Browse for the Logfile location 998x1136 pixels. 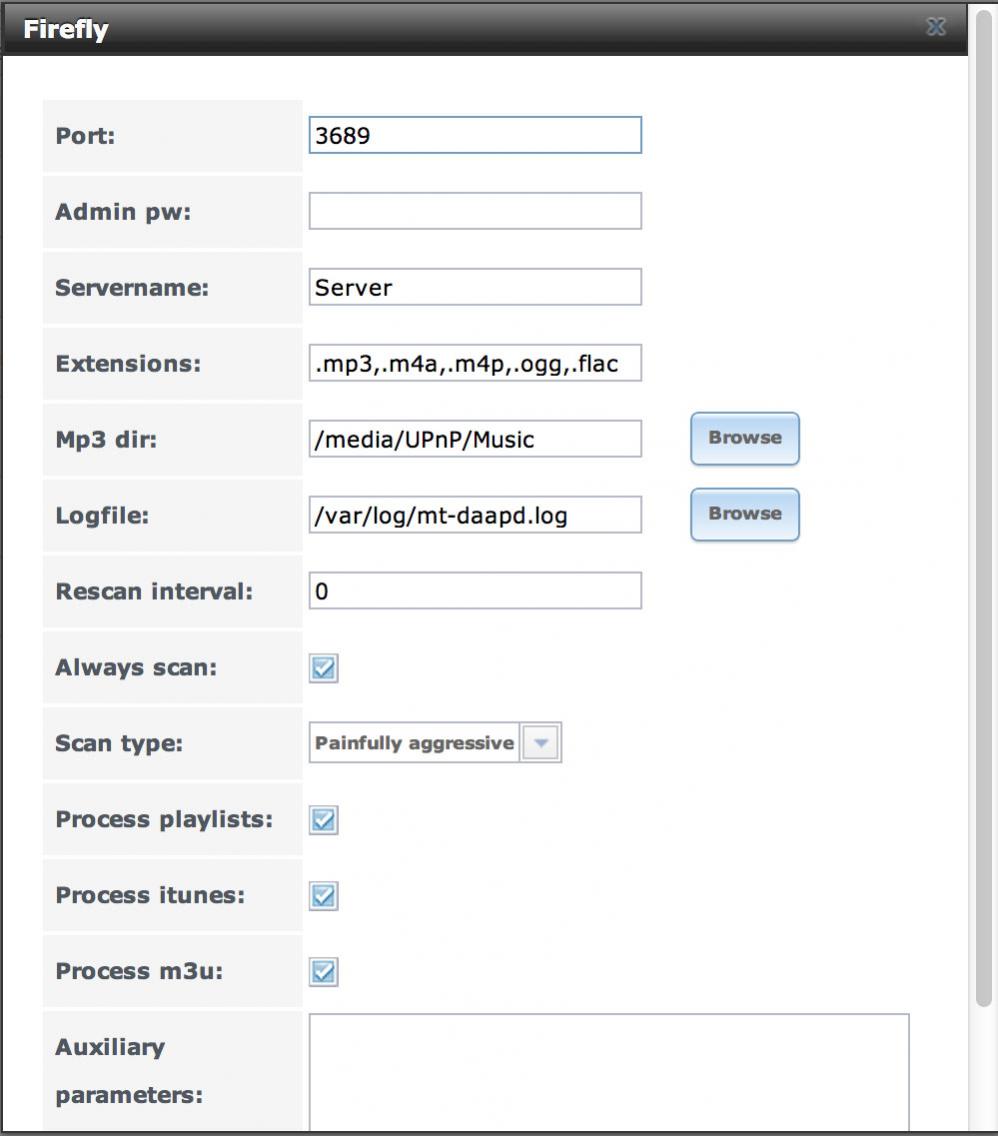(745, 514)
